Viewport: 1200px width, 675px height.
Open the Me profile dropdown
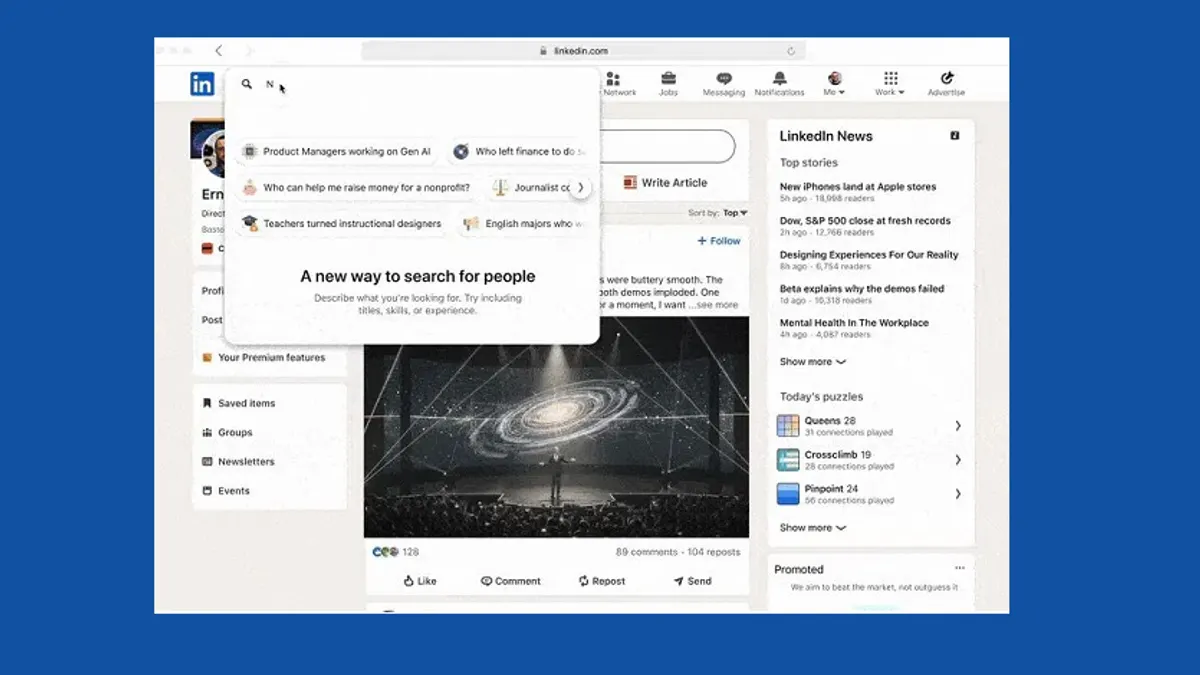pos(834,83)
